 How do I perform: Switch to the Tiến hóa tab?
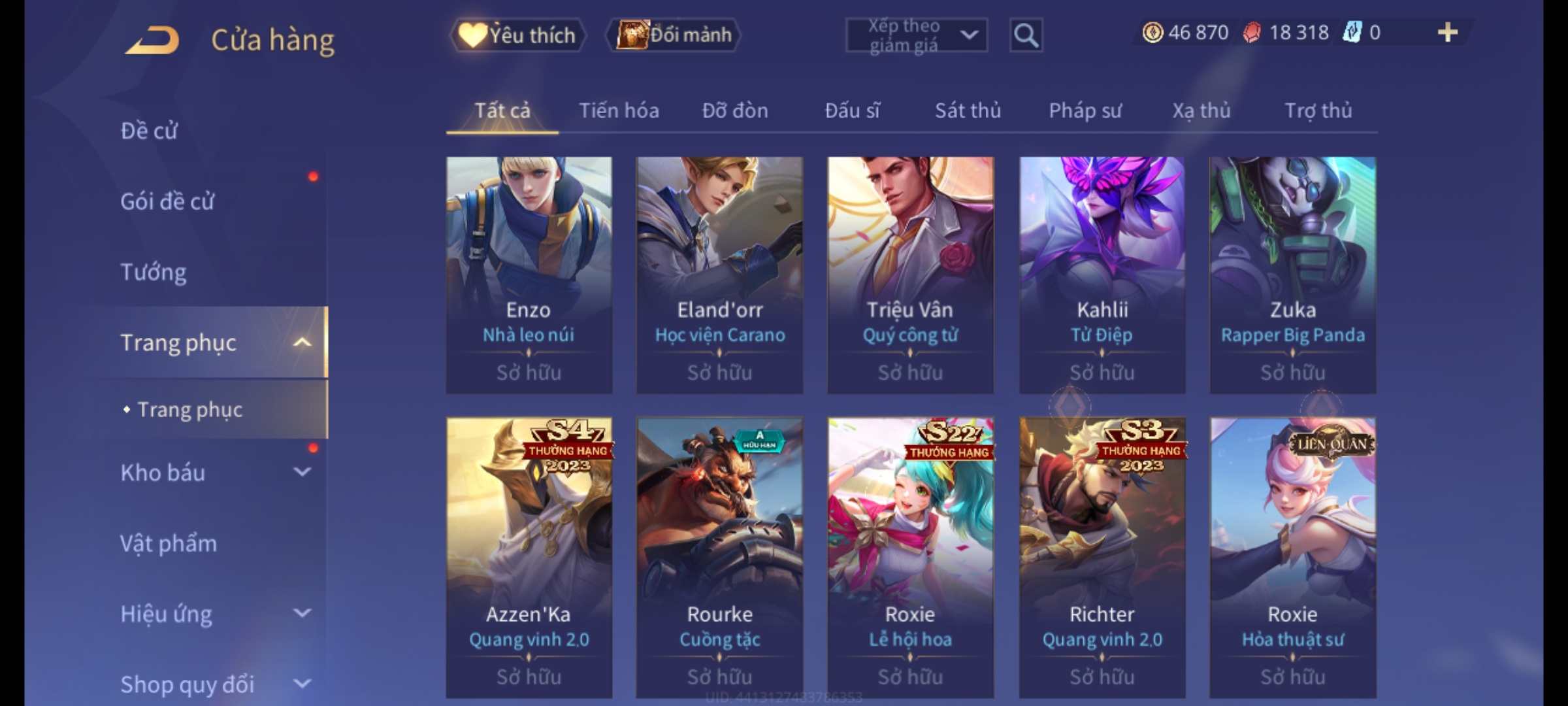619,110
